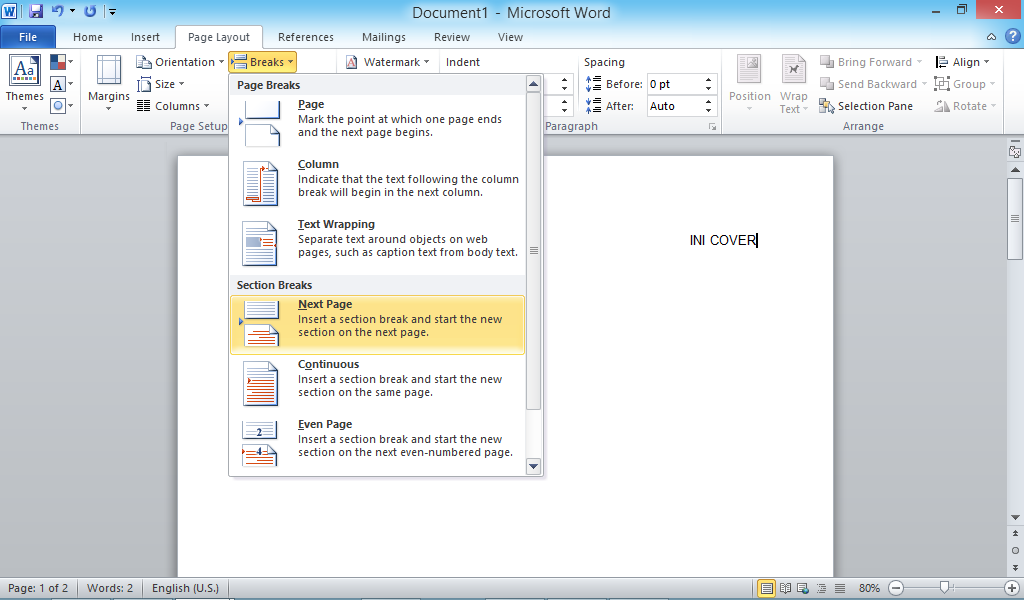Click Next Page double-arrow button
The height and width of the screenshot is (600, 1024).
coord(1015,567)
